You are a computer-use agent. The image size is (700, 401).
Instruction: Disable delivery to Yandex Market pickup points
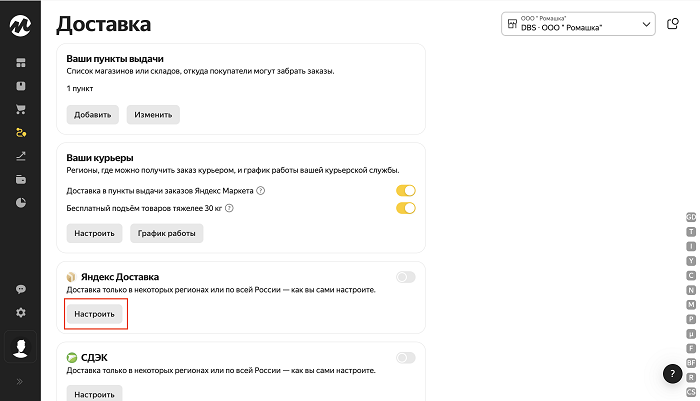click(405, 190)
